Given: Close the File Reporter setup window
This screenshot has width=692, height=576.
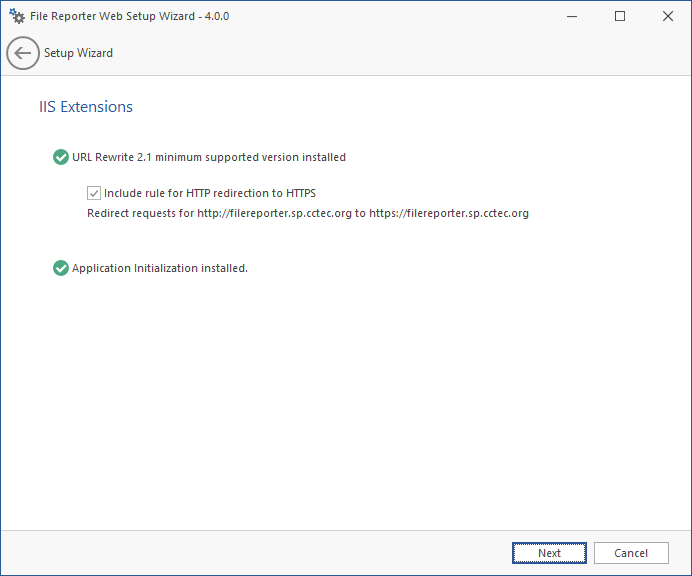Looking at the screenshot, I should (666, 16).
